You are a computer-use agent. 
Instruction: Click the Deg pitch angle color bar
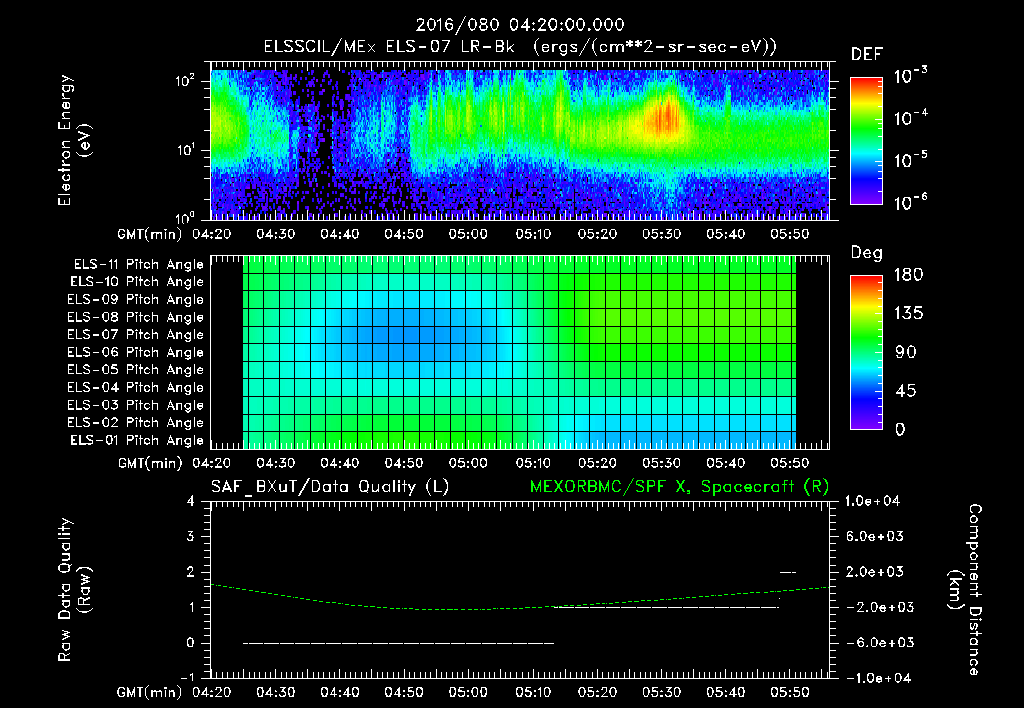click(x=866, y=352)
